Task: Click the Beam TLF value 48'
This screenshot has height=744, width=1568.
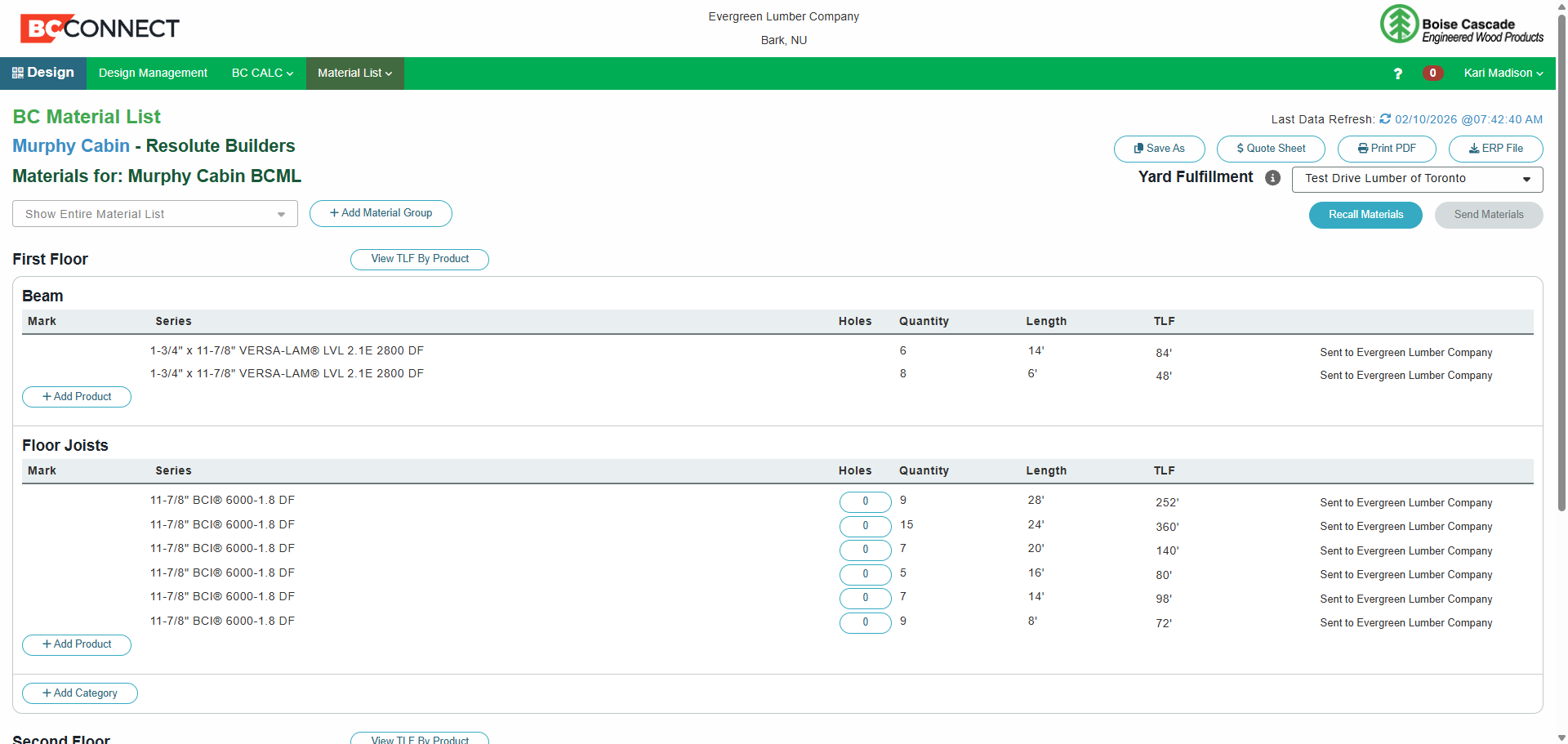Action: coord(1164,376)
